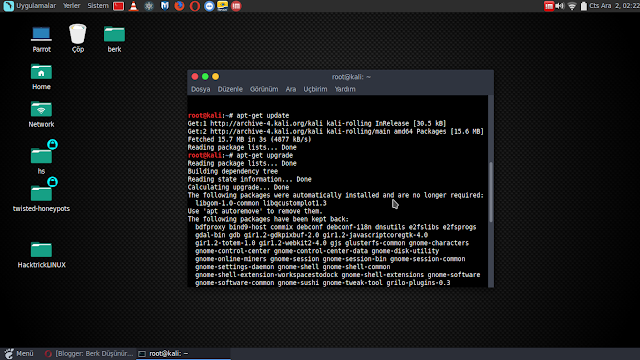Click 'Building dependency tree' line
The width and height of the screenshot is (640, 360).
click(x=233, y=171)
